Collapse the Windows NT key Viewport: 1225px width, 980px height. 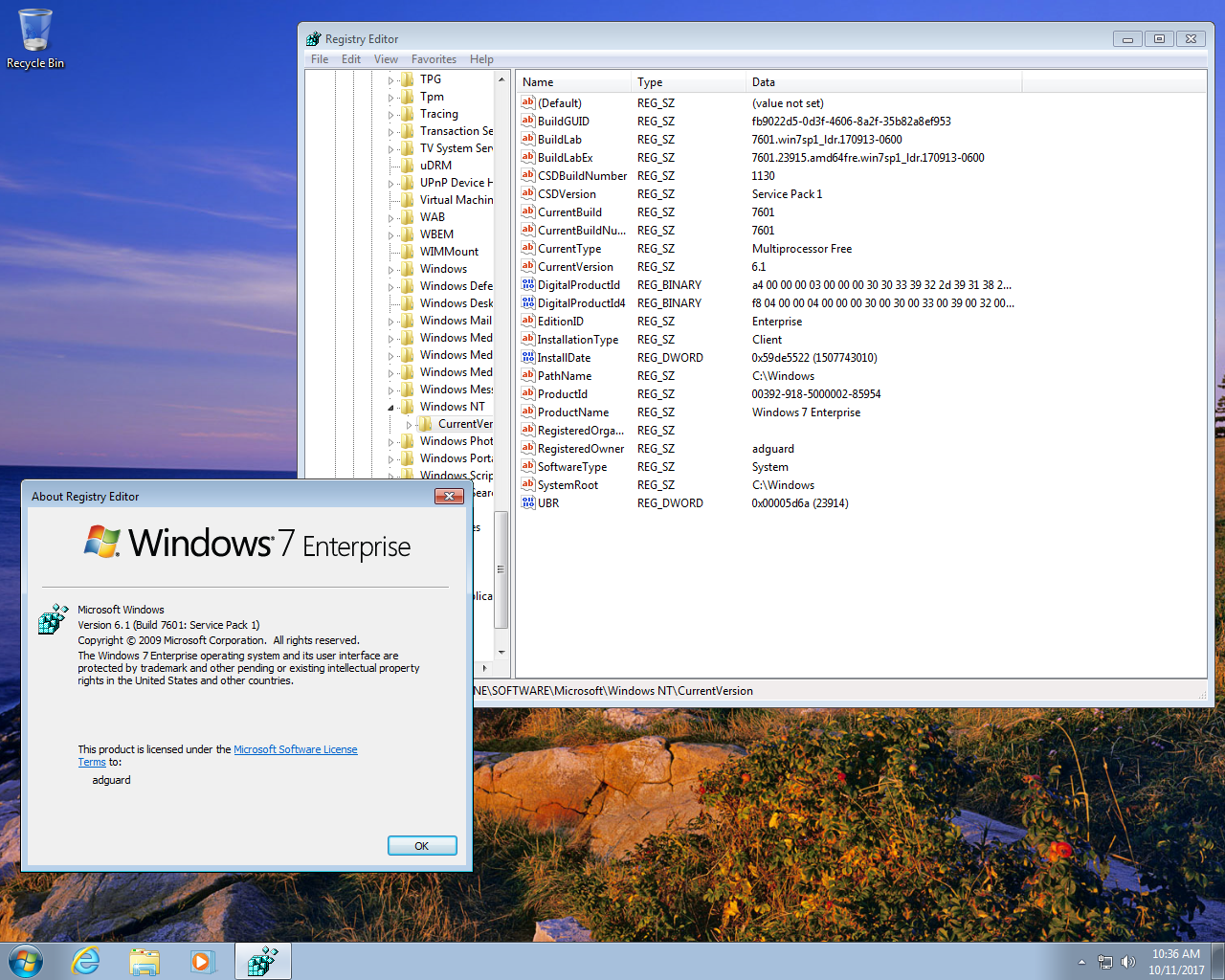(x=391, y=408)
